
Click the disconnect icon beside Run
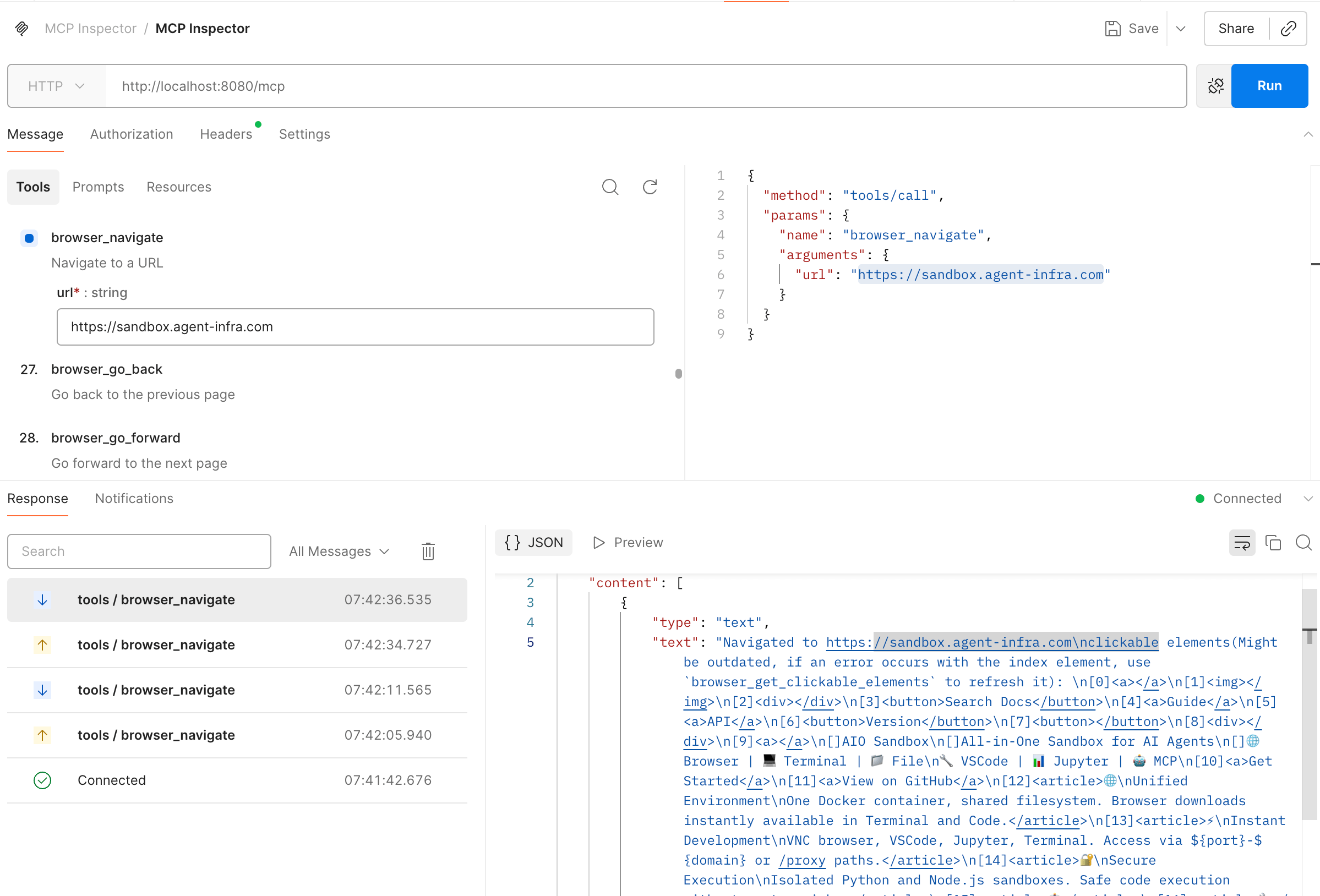pos(1215,86)
